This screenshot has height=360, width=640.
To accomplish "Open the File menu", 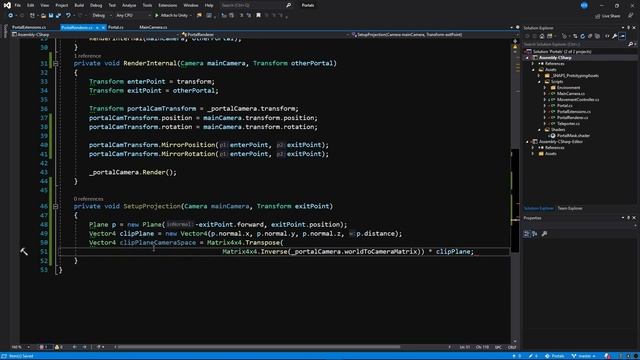I will 18,5.
